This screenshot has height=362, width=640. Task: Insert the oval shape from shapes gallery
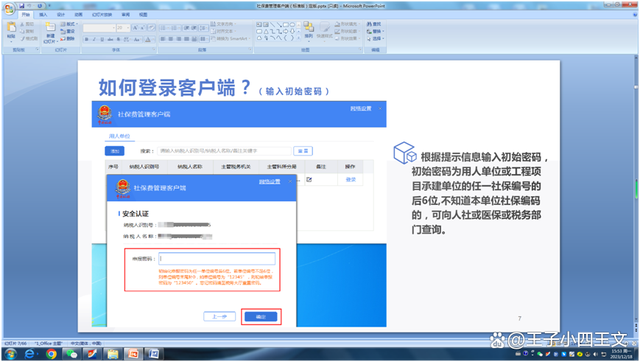tap(292, 24)
